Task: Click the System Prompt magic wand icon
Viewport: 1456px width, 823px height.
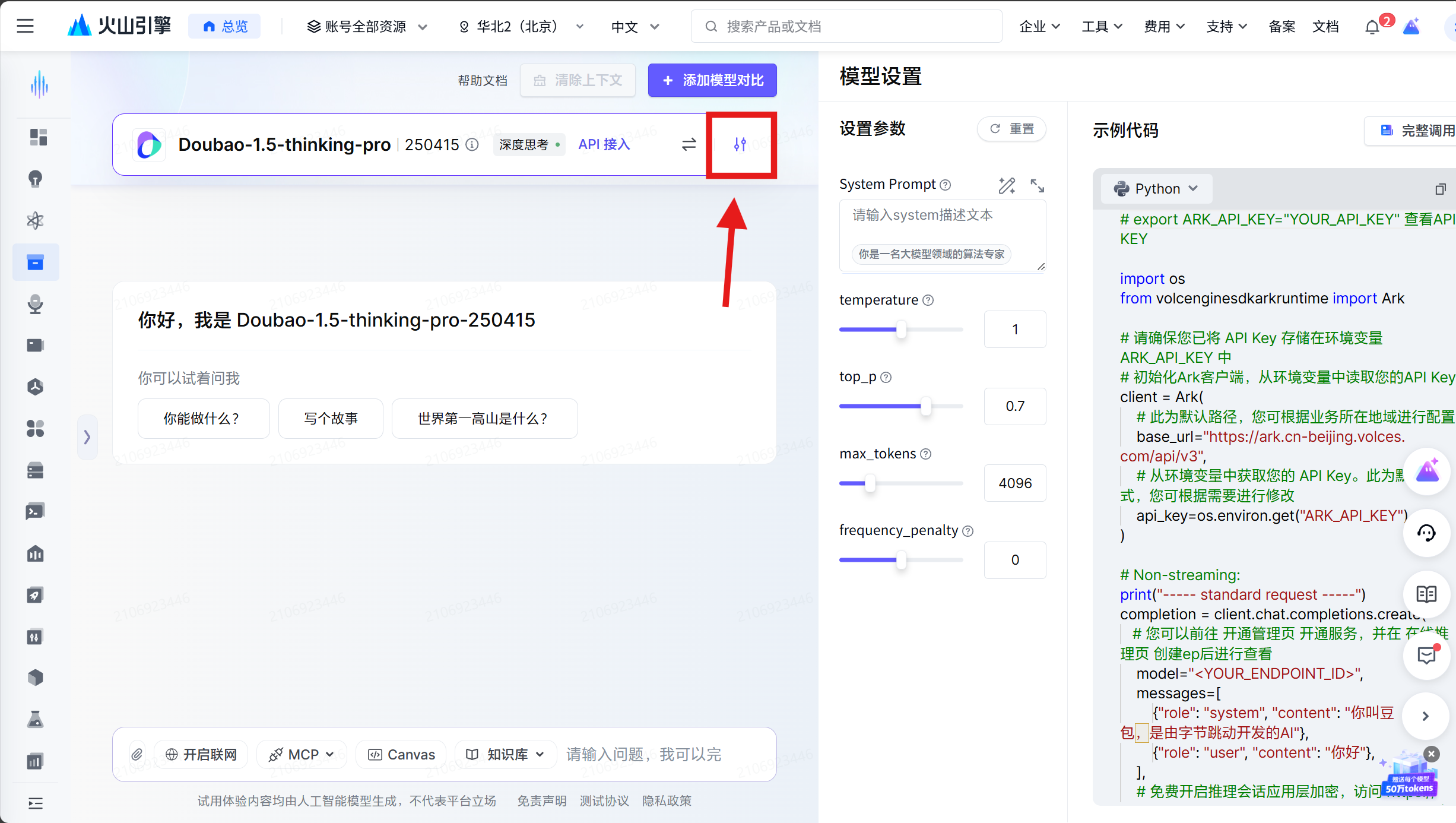Action: pyautogui.click(x=1007, y=185)
